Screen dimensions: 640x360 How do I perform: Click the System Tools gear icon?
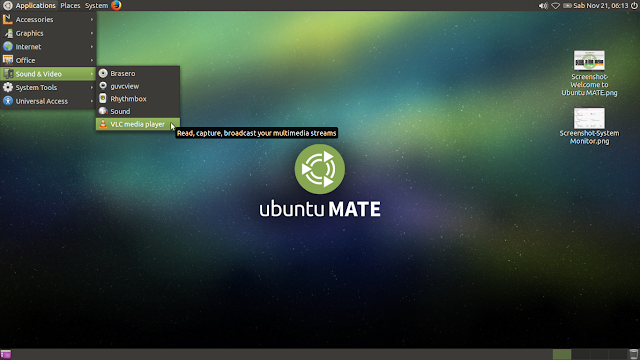pos(8,87)
